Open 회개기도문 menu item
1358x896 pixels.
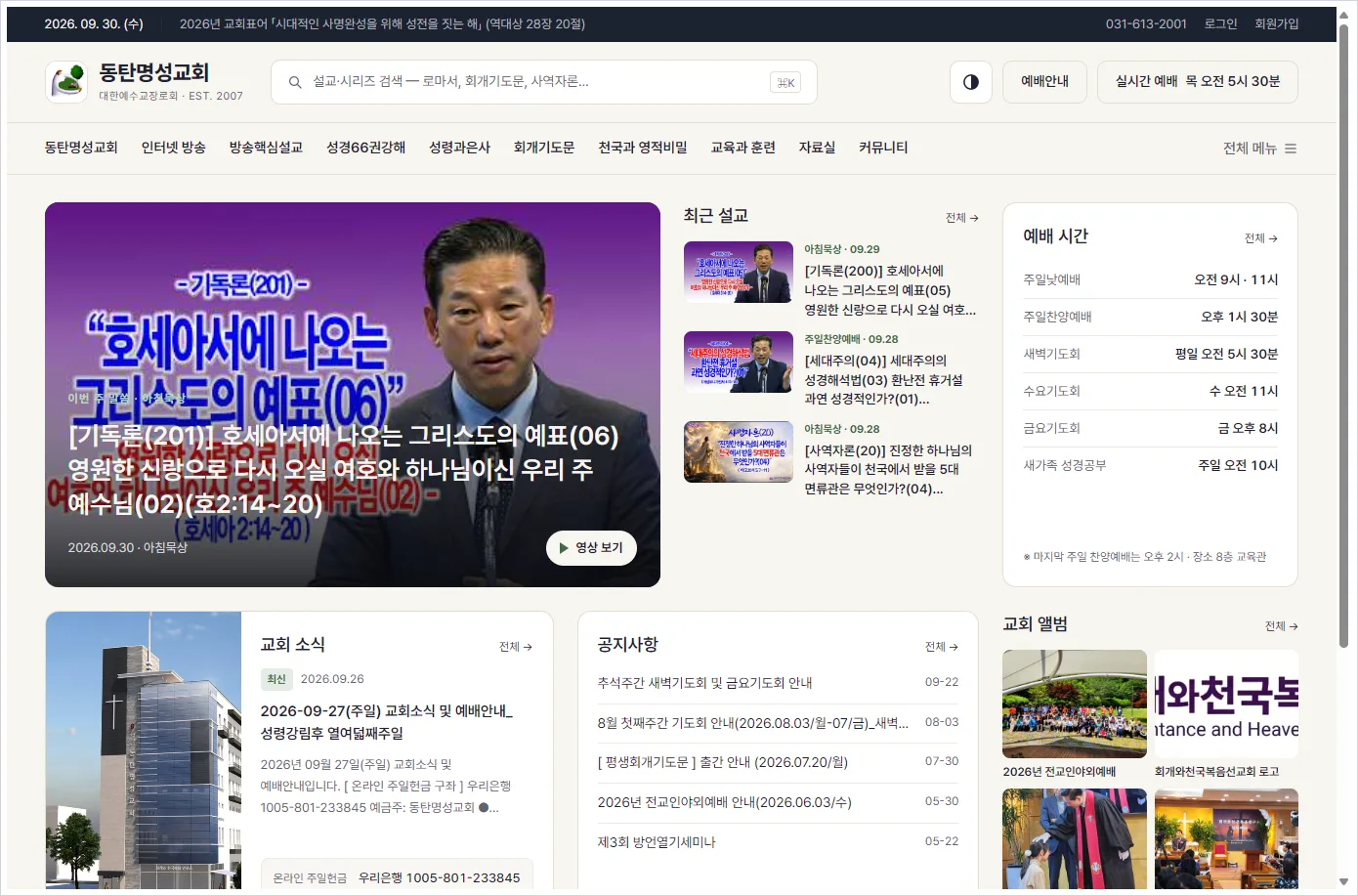[544, 148]
